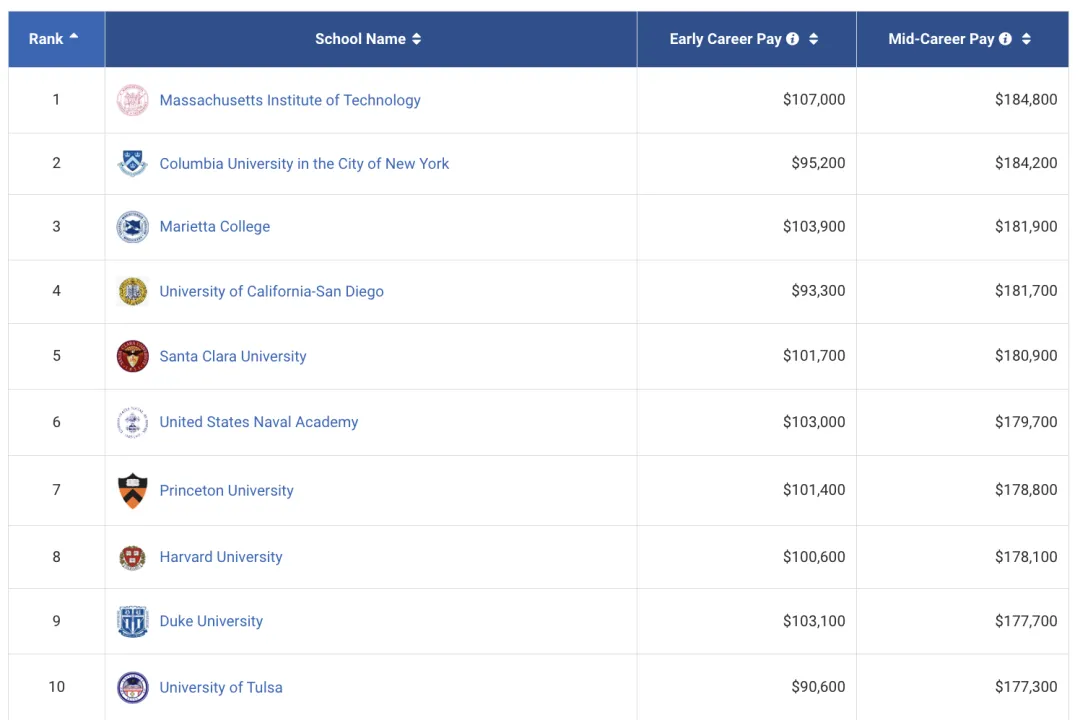This screenshot has width=1080, height=720.
Task: Click rank number 1 cell
Action: [56, 100]
